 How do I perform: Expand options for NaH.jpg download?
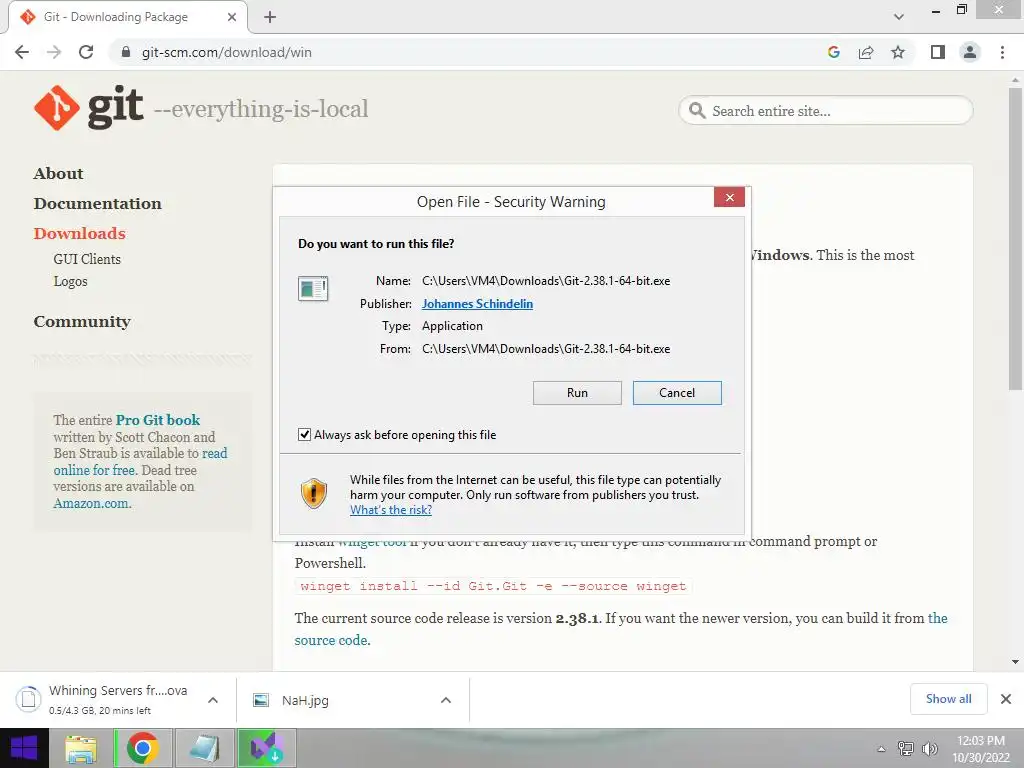pos(446,700)
